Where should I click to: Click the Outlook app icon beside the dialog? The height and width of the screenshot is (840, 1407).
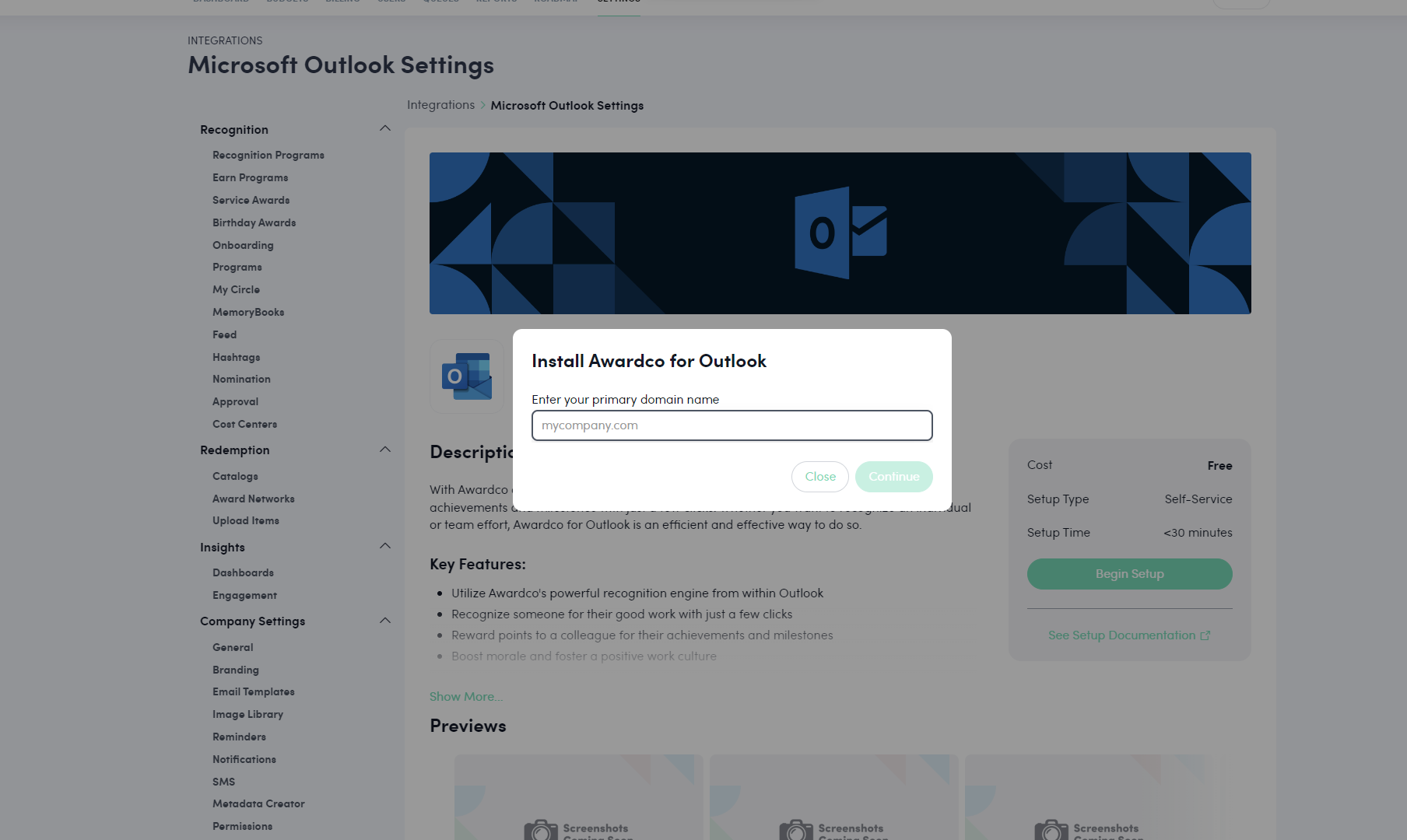coord(467,376)
